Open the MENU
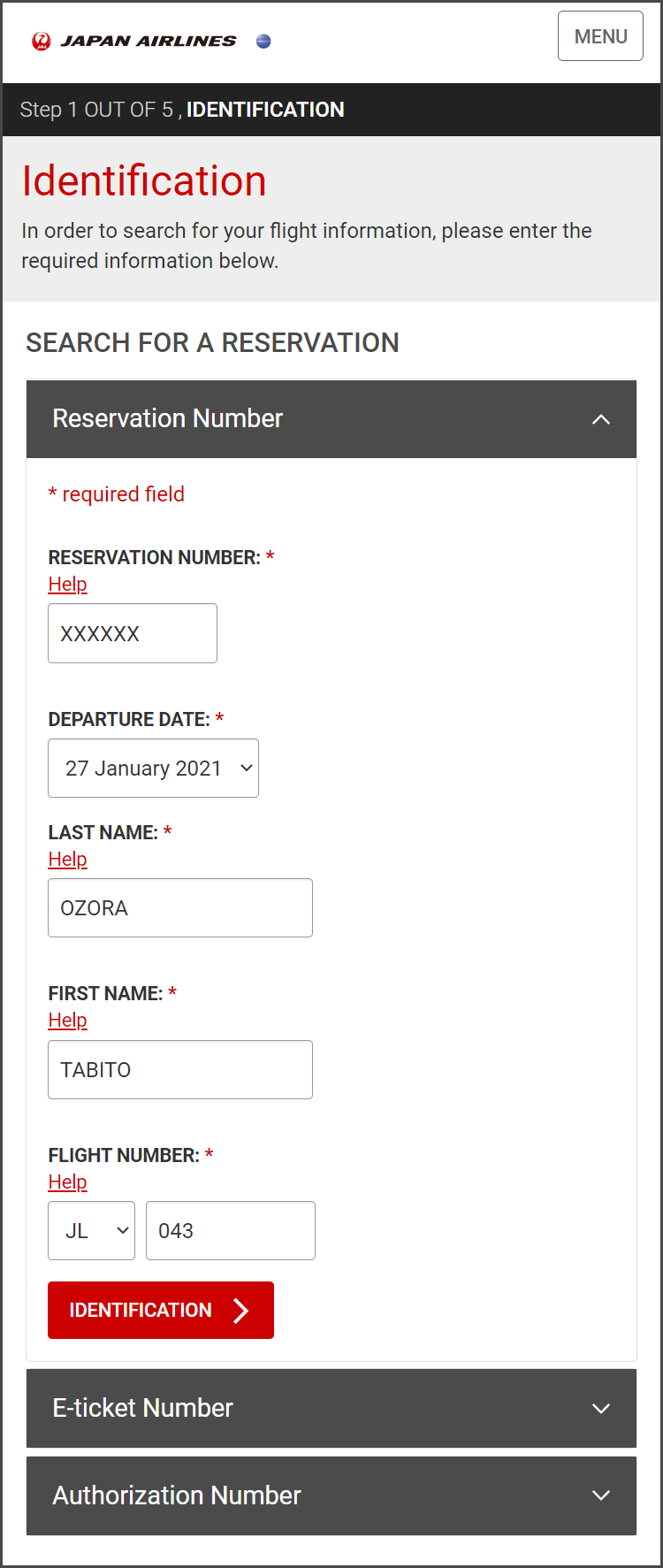 click(600, 36)
